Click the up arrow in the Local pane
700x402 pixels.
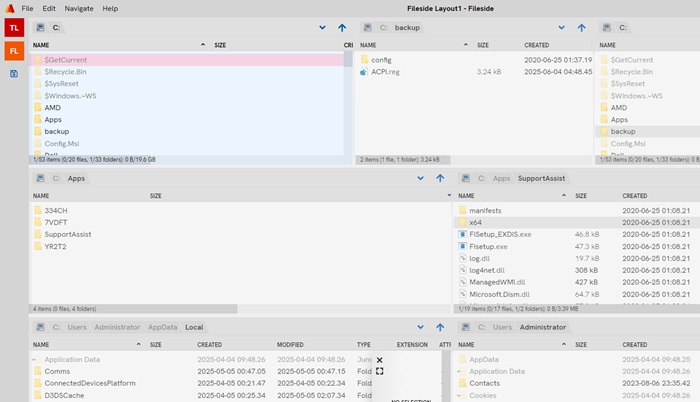click(x=440, y=327)
